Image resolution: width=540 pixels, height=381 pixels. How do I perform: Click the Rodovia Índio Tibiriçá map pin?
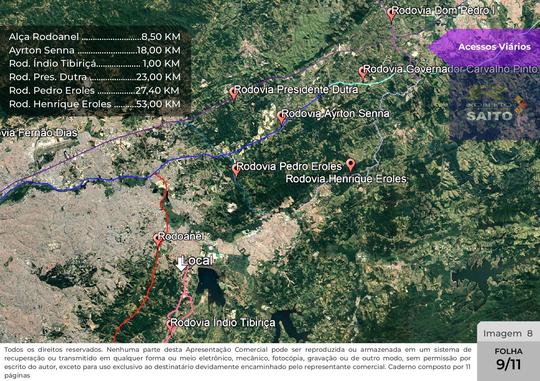click(170, 326)
